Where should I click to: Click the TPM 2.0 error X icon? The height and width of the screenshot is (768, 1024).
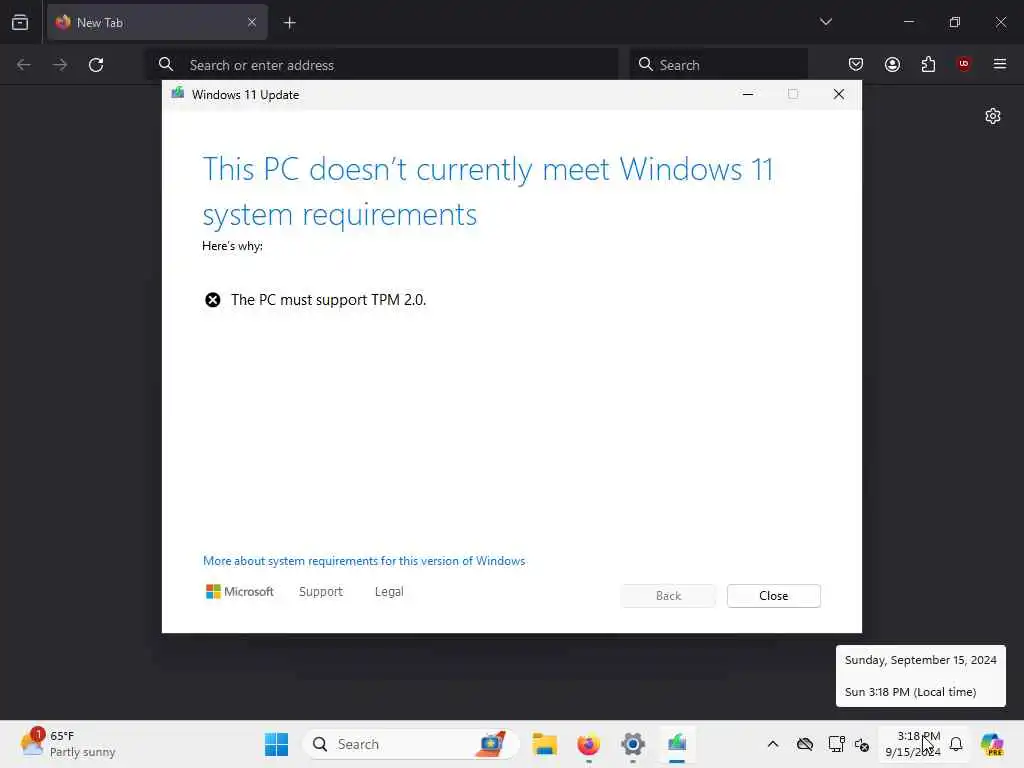point(212,300)
